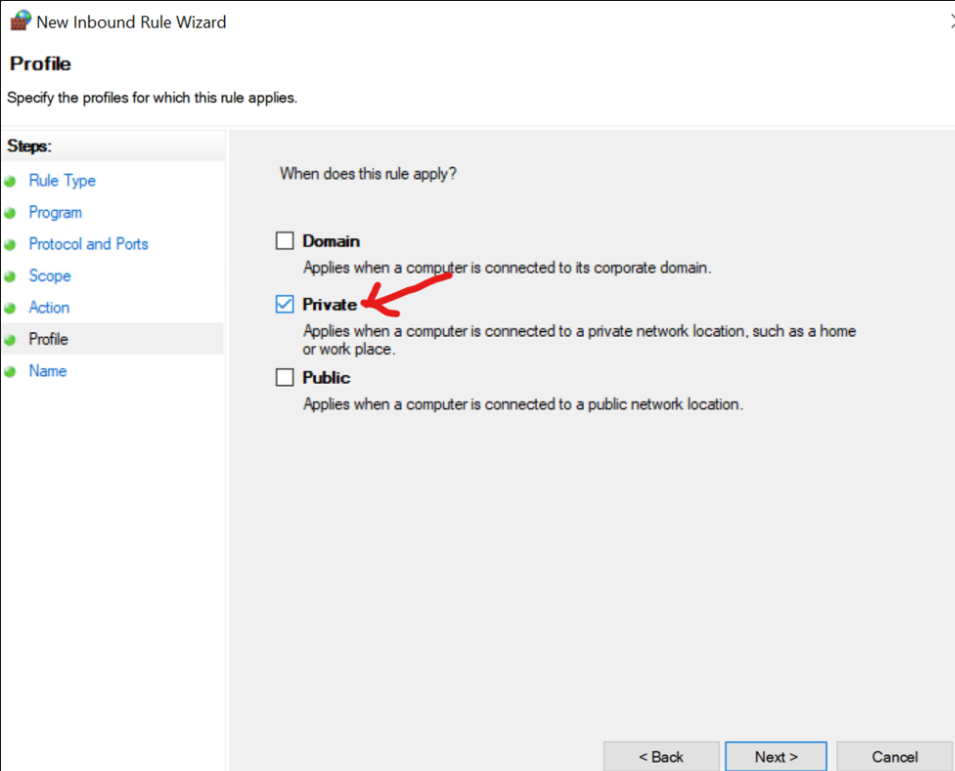Image resolution: width=955 pixels, height=771 pixels.
Task: Click green bullet beside Action step
Action: 10,308
